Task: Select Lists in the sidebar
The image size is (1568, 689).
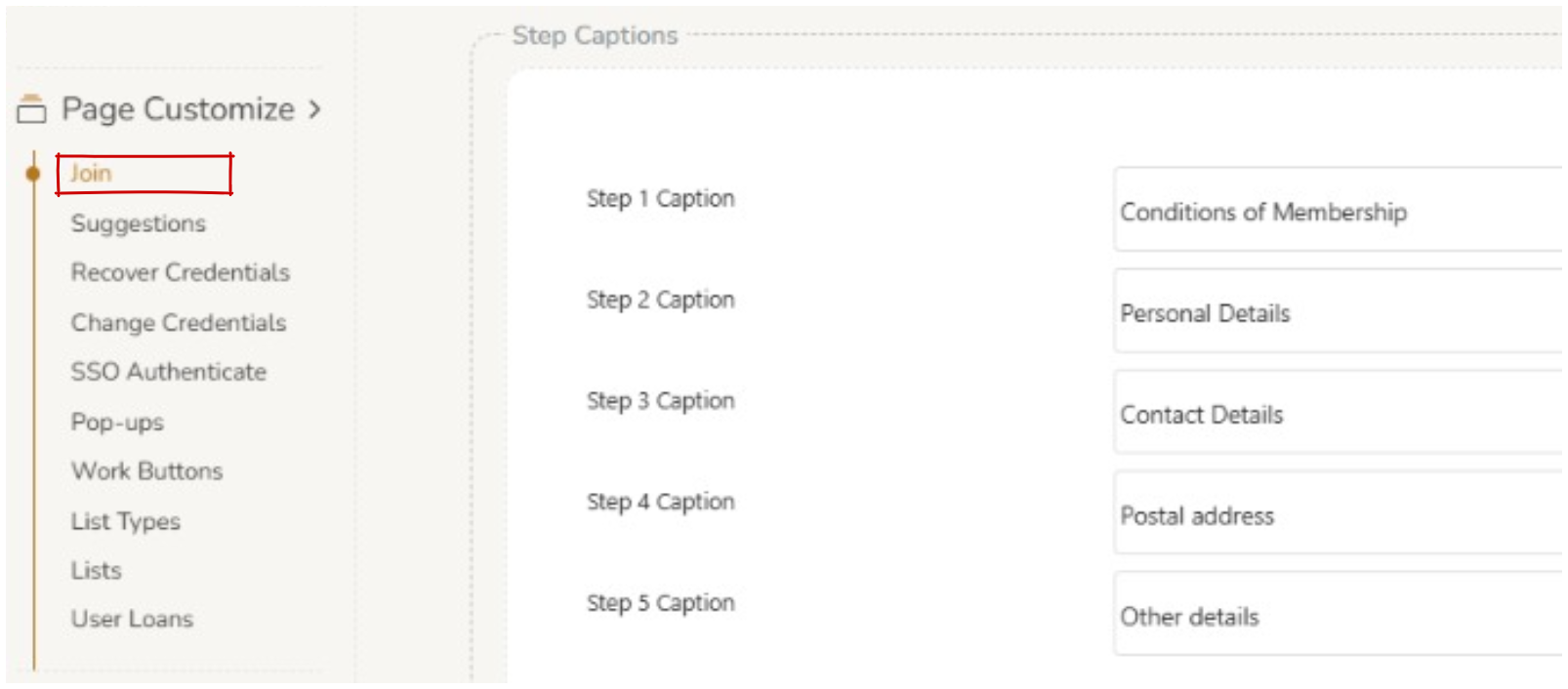Action: (96, 570)
